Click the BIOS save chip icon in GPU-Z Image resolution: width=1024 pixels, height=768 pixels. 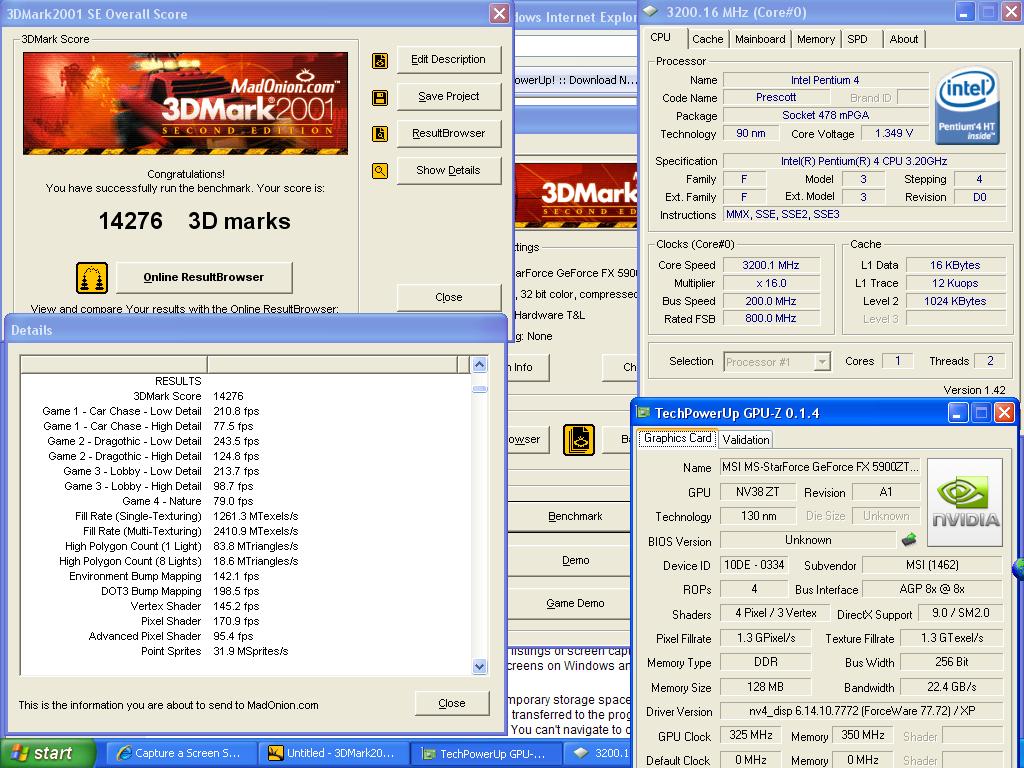coord(908,540)
